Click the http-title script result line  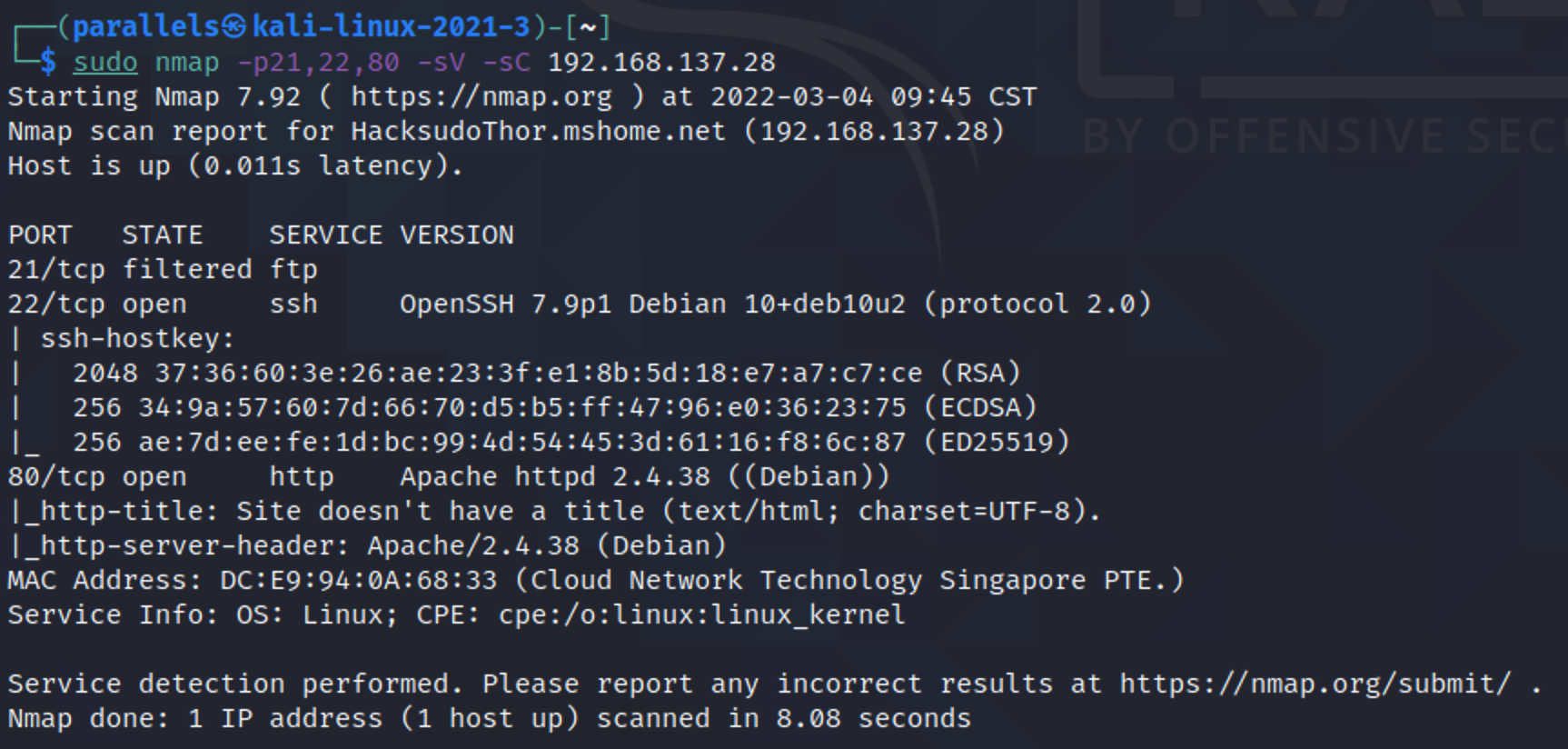click(554, 511)
